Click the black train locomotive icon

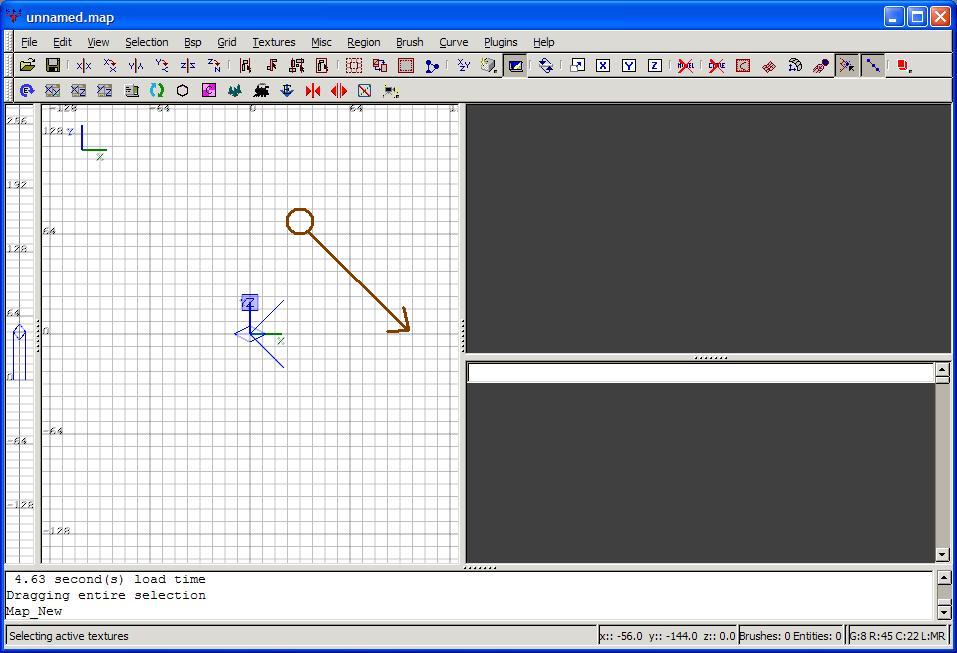(261, 90)
